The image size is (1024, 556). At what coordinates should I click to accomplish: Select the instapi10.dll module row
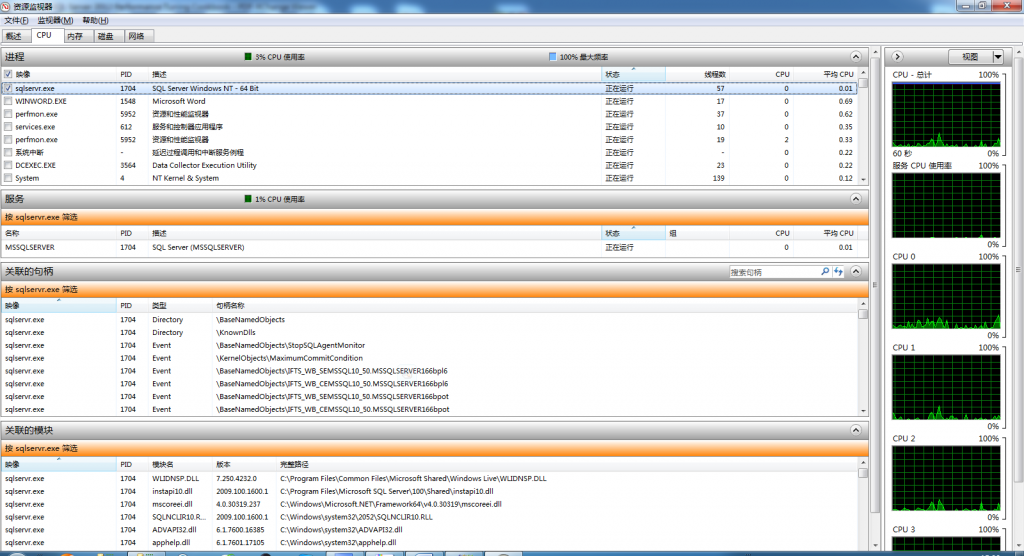pos(430,491)
